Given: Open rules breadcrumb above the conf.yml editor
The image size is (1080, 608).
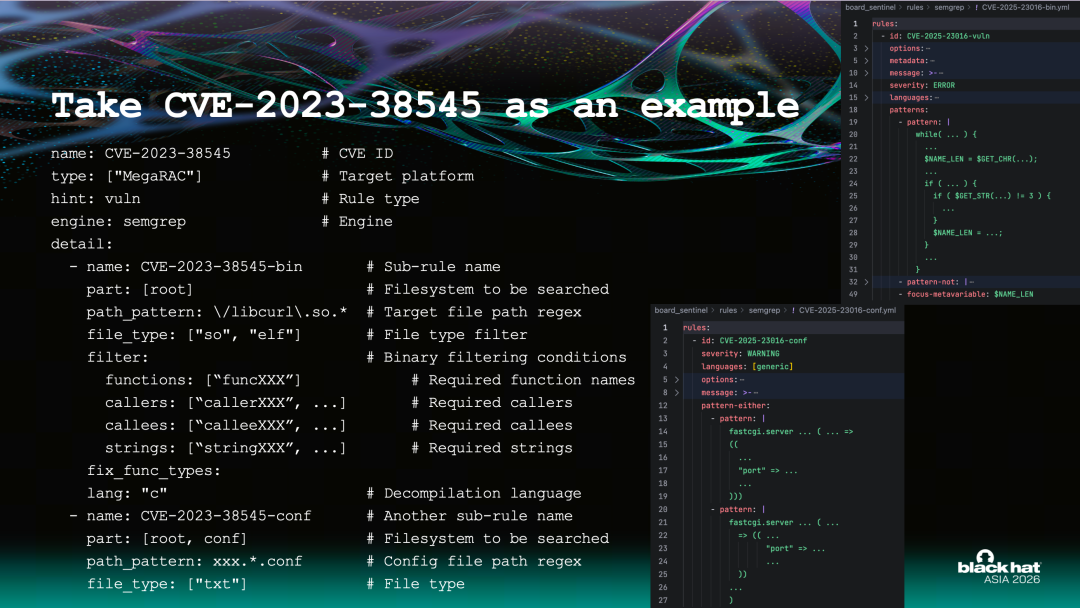Looking at the screenshot, I should pos(728,311).
